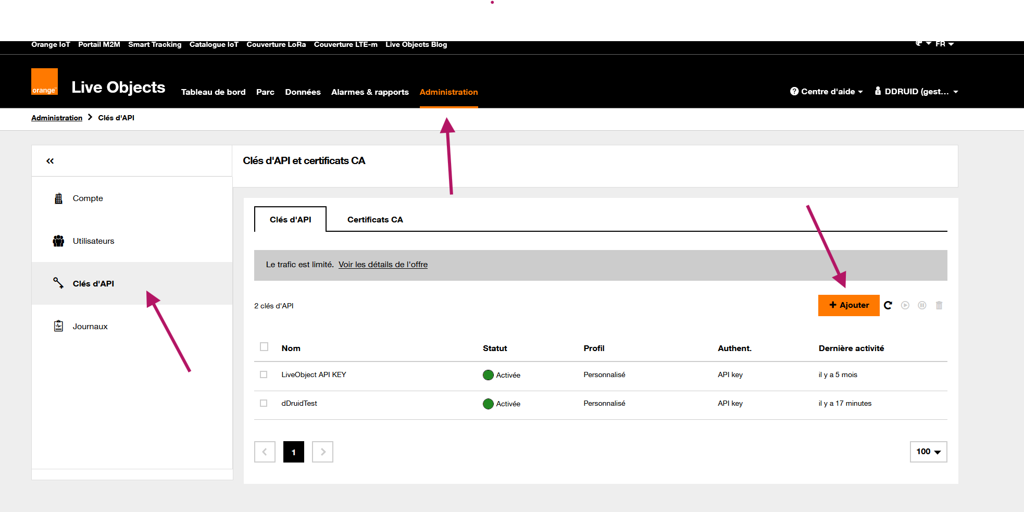Click the activate (play) key icon
Viewport: 1024px width, 512px height.
click(x=905, y=305)
